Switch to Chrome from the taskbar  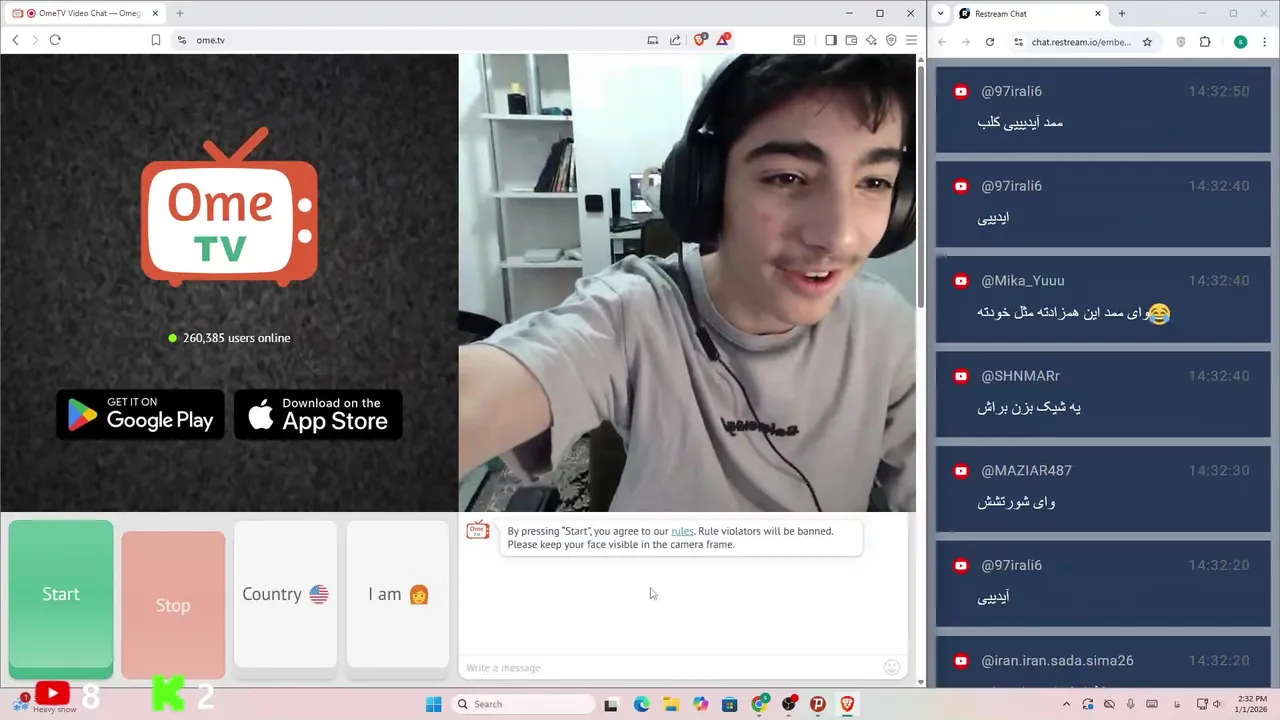(x=760, y=704)
